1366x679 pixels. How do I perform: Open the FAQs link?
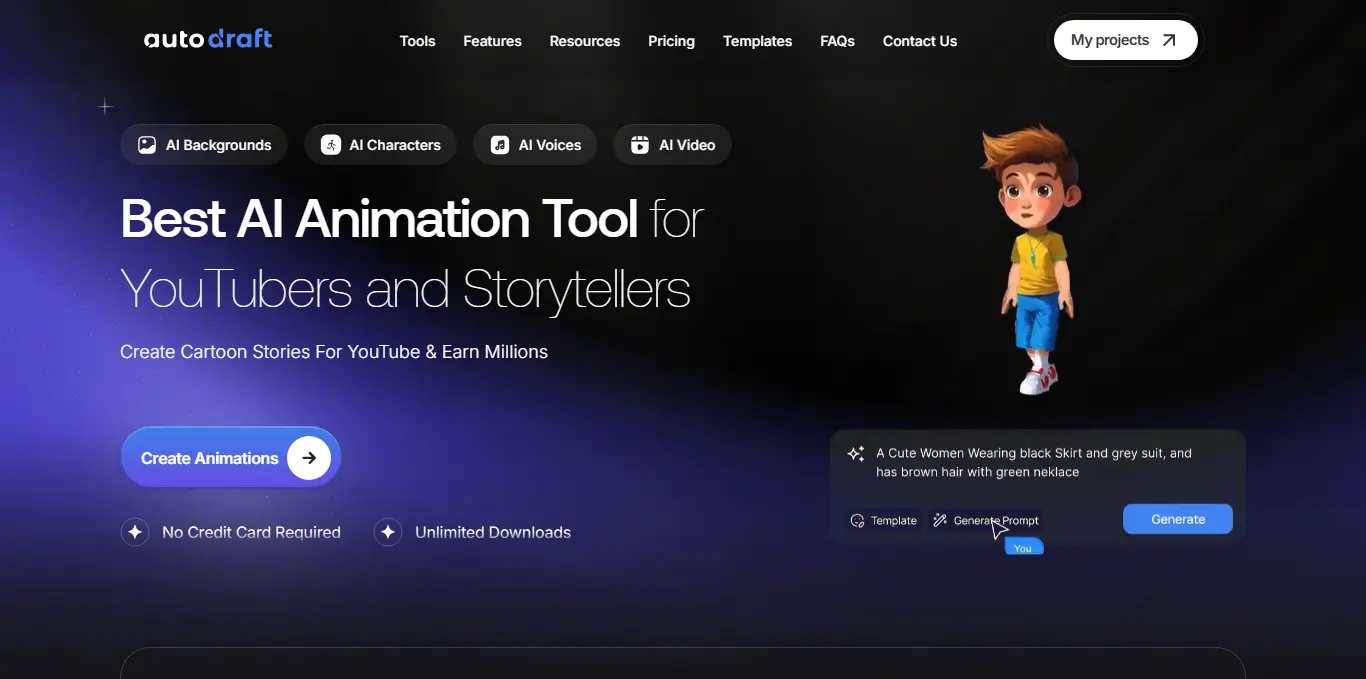point(837,41)
